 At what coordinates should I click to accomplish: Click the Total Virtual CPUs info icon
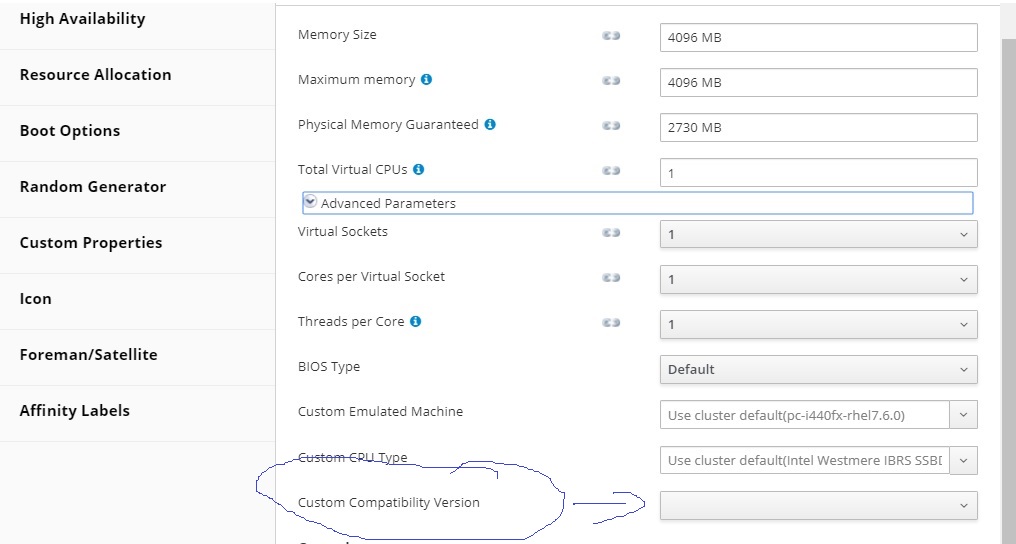(418, 170)
